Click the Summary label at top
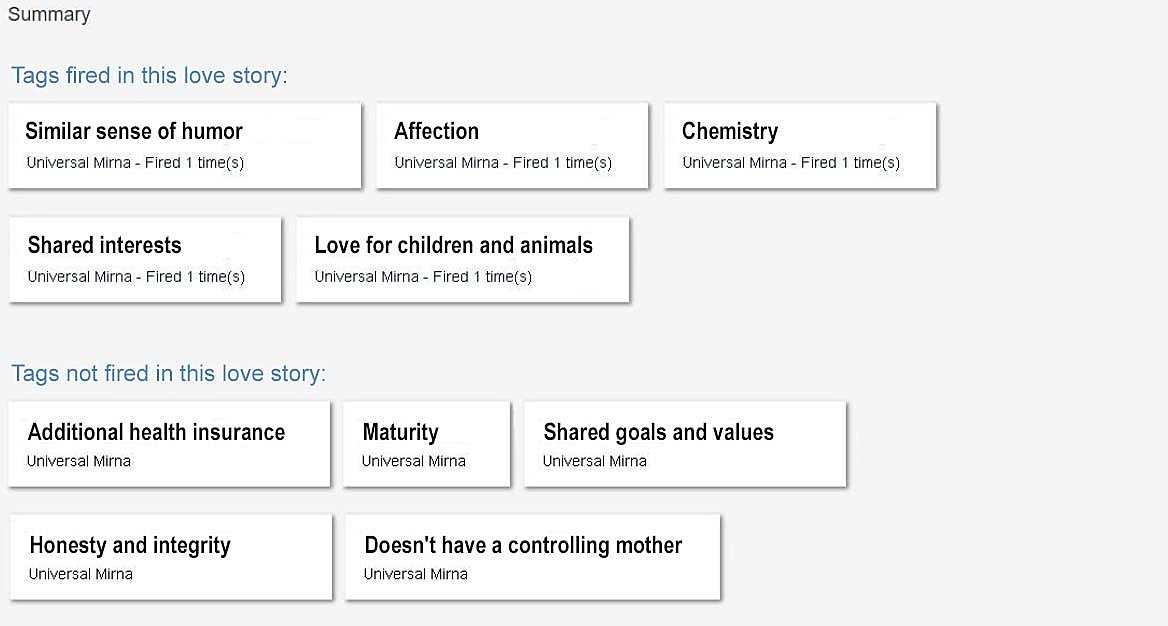This screenshot has width=1168, height=626. [x=49, y=15]
